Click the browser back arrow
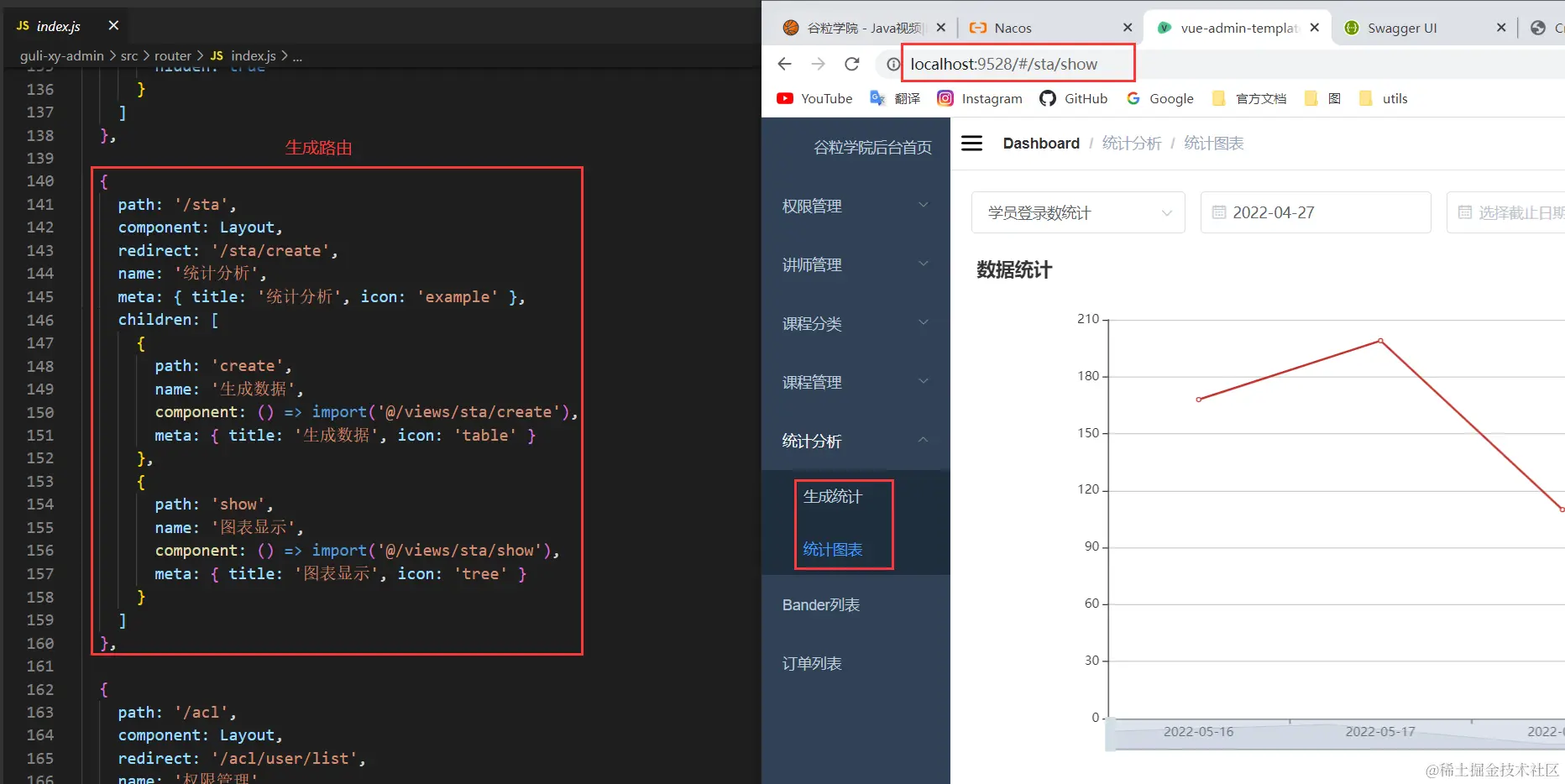This screenshot has height=784, width=1565. click(784, 64)
